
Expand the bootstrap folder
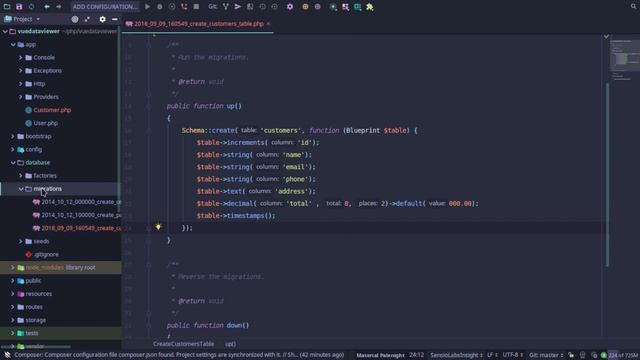(13, 136)
